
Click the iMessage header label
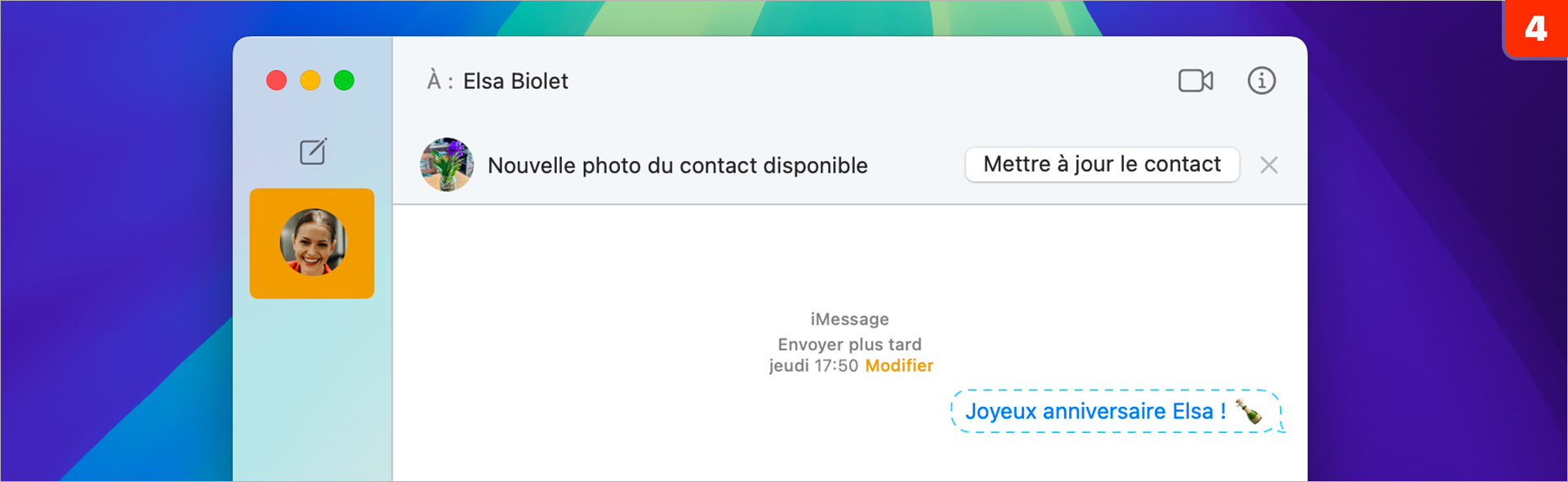pos(849,319)
